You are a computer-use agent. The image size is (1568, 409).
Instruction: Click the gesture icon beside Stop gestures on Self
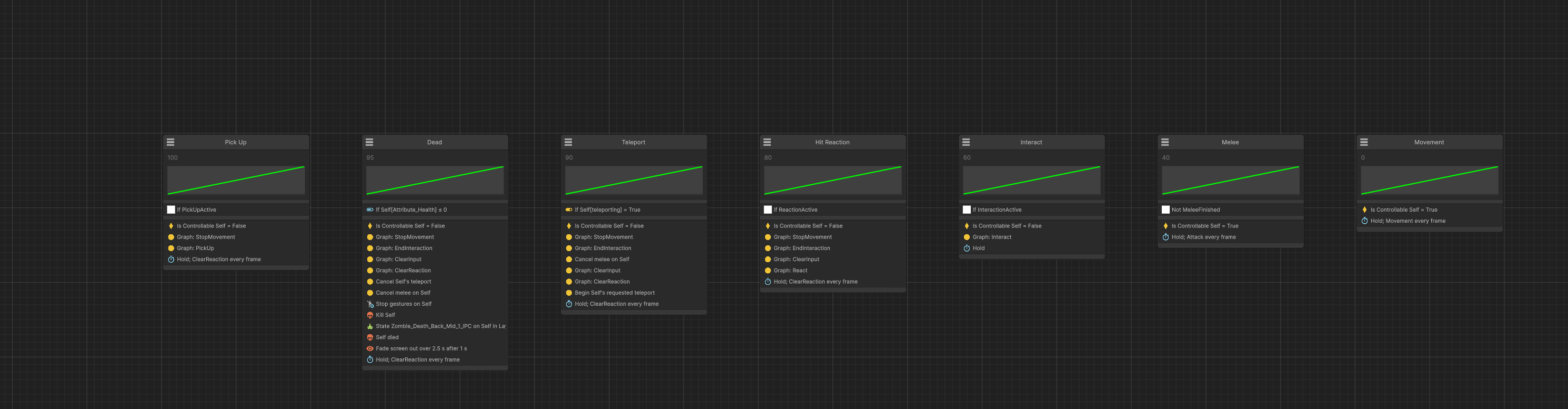point(370,304)
